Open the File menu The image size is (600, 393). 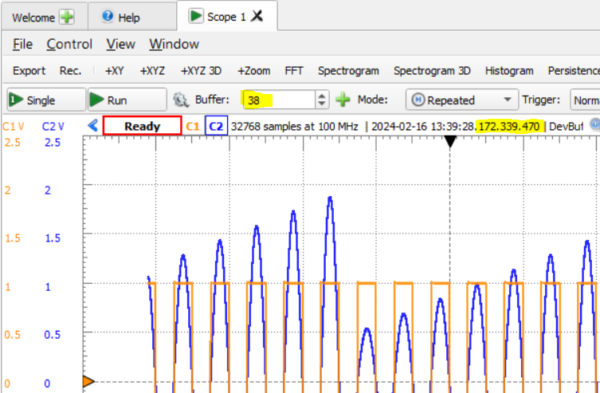tap(23, 44)
